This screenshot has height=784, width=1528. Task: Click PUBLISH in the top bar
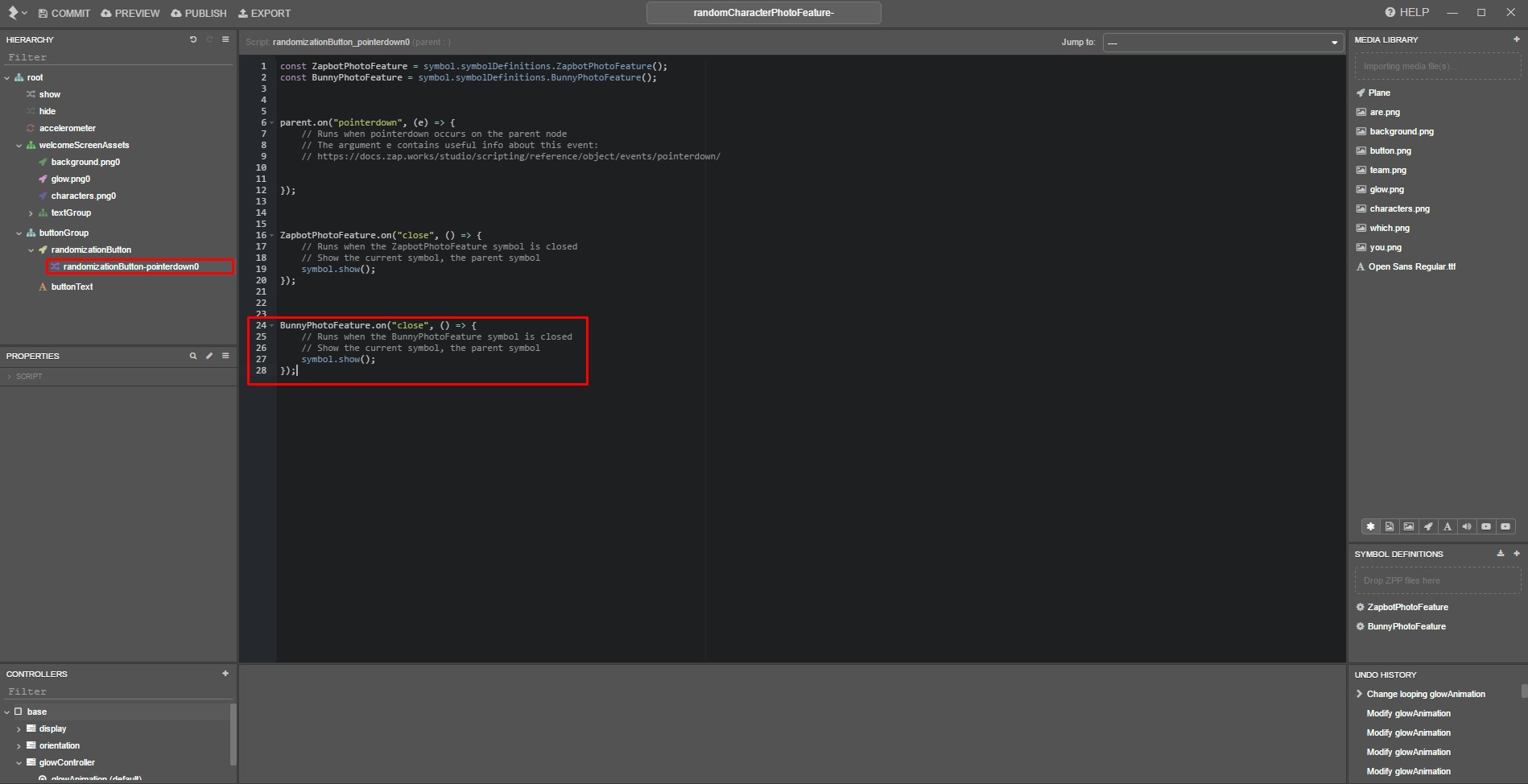click(x=199, y=13)
